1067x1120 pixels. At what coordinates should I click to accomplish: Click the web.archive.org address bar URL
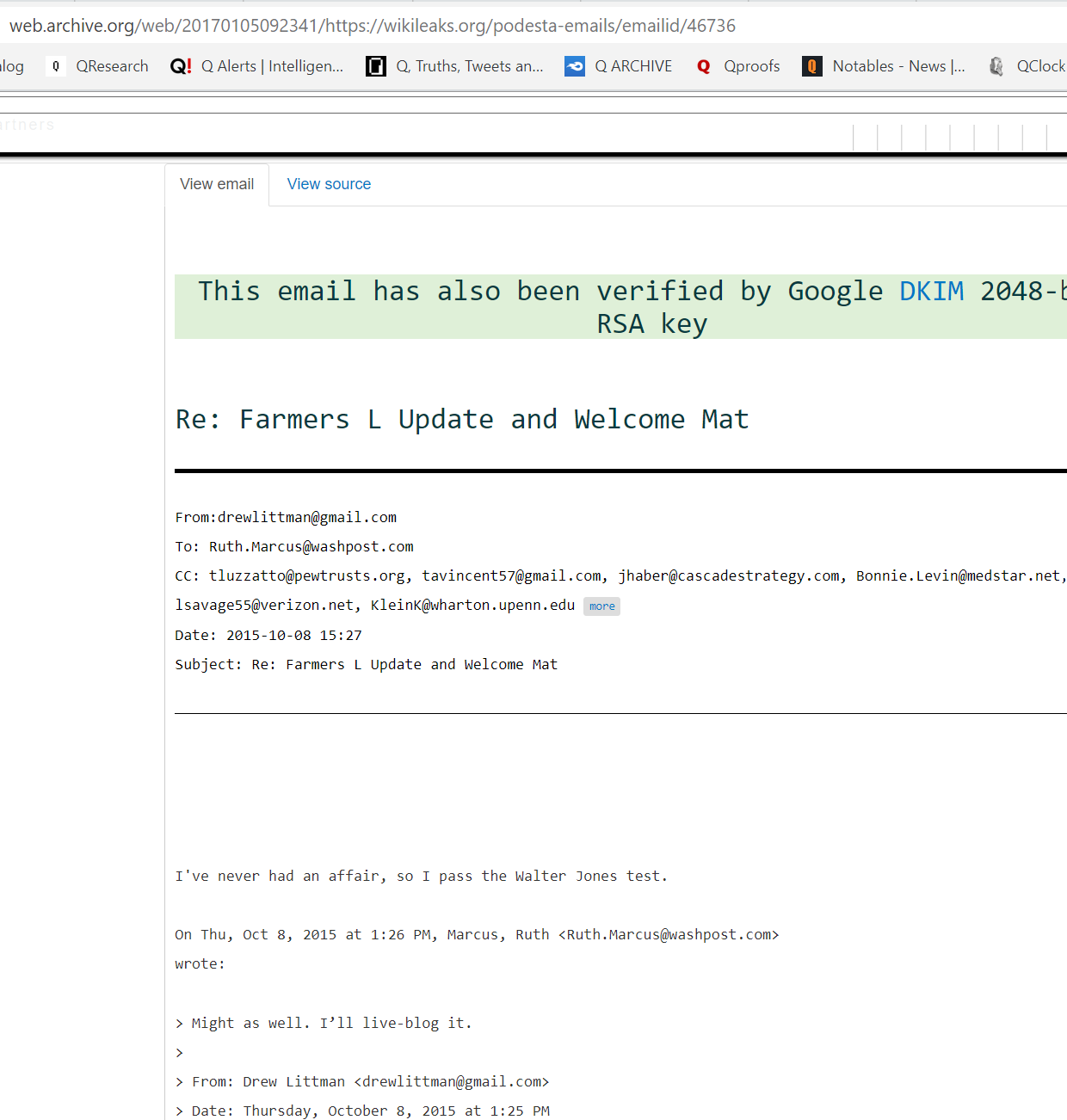pos(373,26)
